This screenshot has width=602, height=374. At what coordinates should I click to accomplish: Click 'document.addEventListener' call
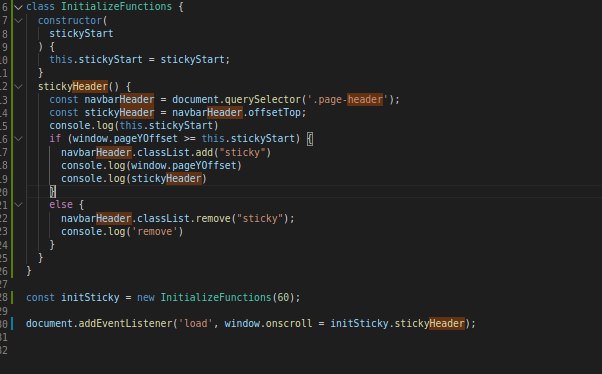click(x=99, y=324)
